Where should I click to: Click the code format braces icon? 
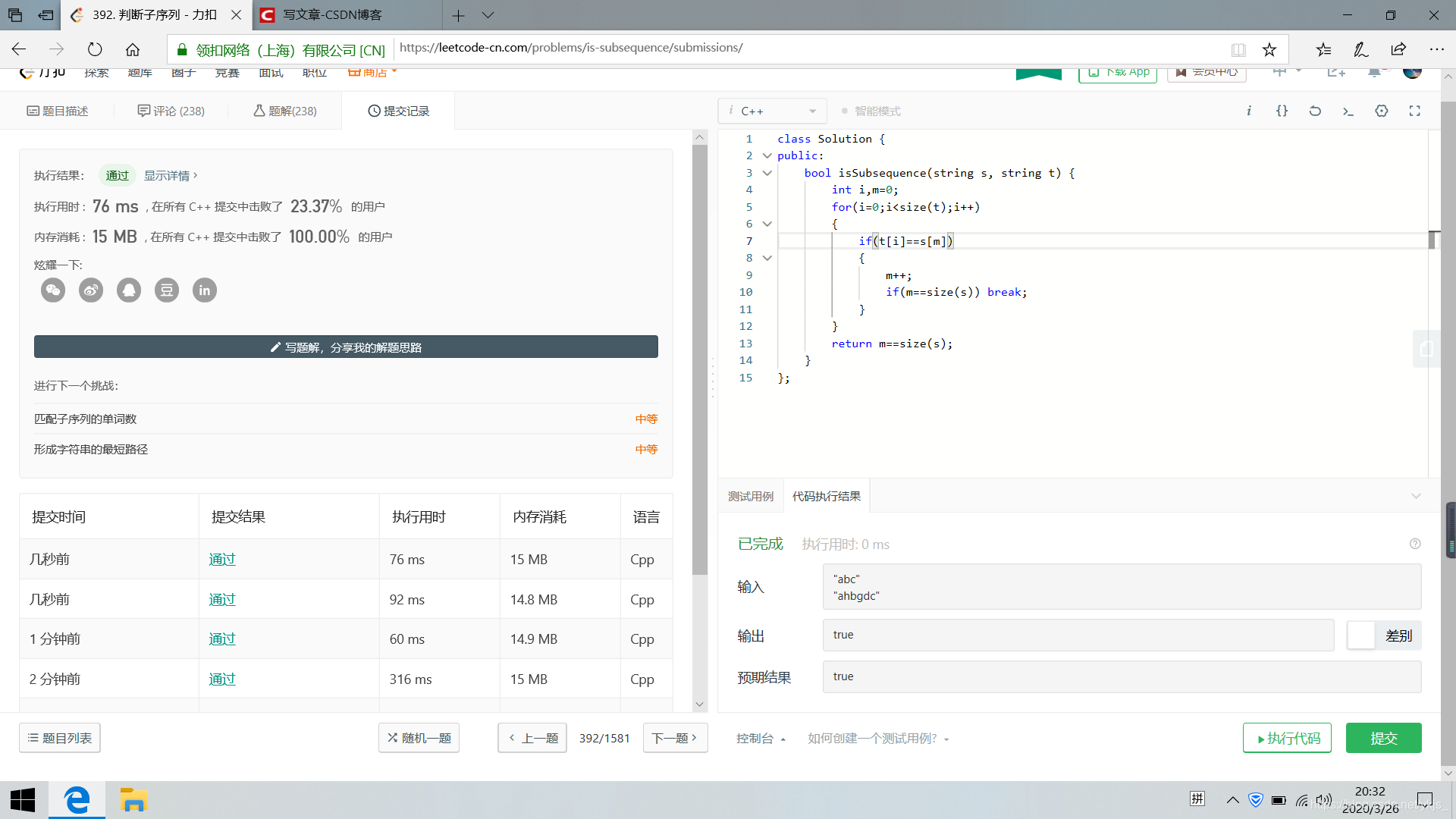coord(1282,111)
